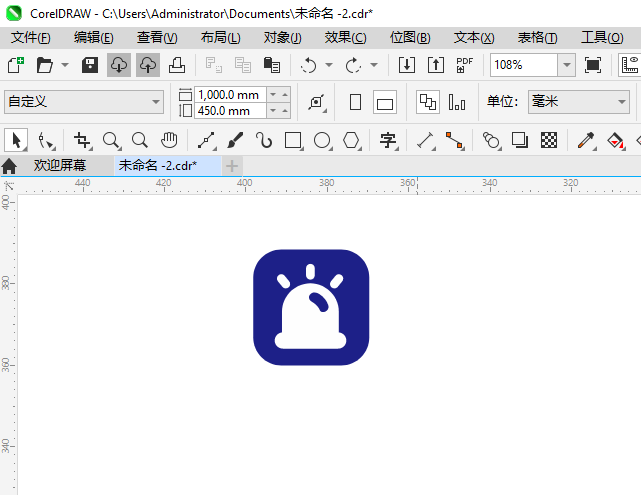
Task: Expand the zoom level dropdown arrow
Action: click(567, 65)
